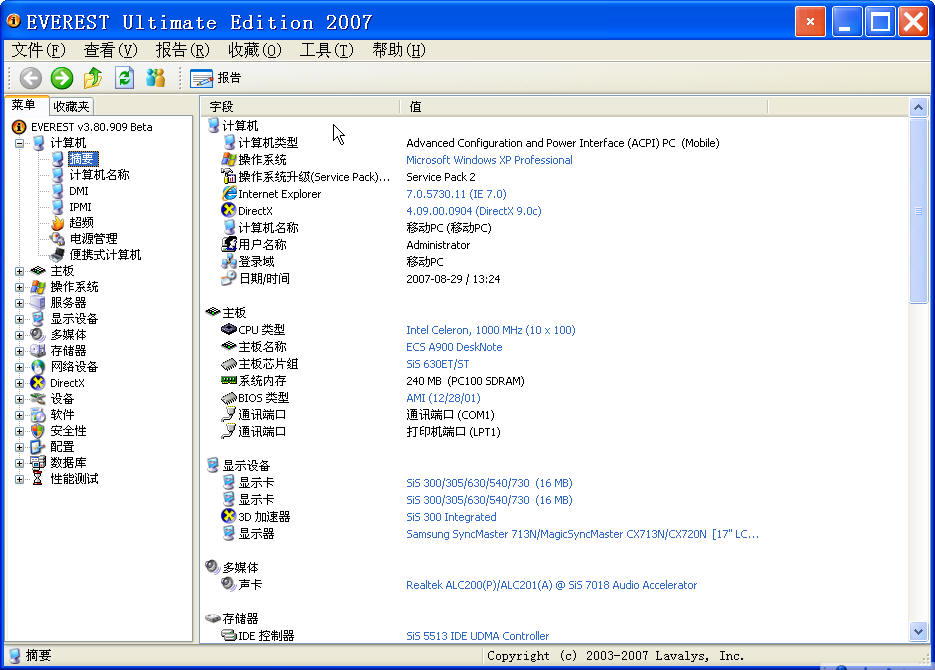The width and height of the screenshot is (935, 670).
Task: Click the flame icon next to 超频
Action: point(58,223)
